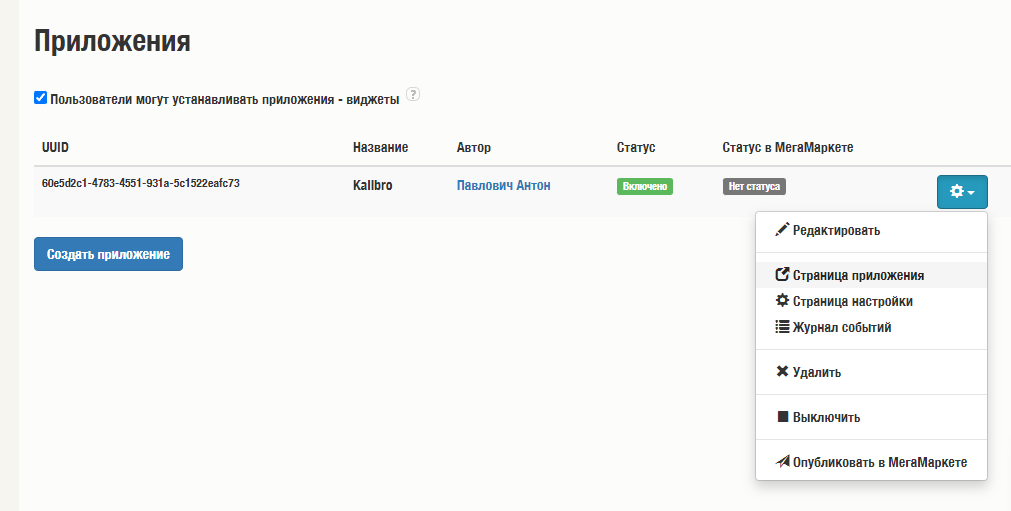Toggle the widgets installation checkbox
Viewport: 1011px width, 511px height.
pos(41,98)
